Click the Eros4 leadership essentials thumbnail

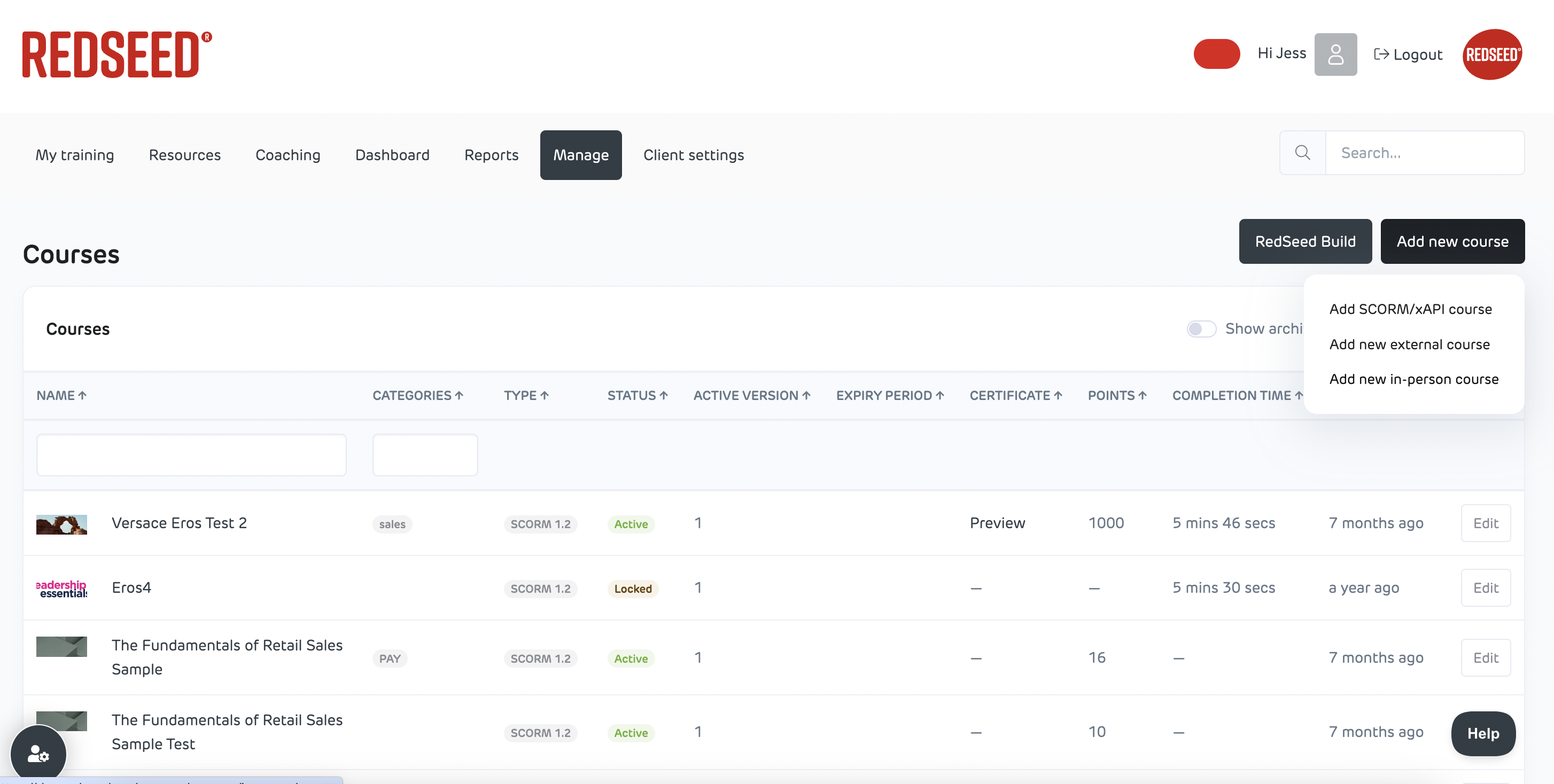coord(61,588)
